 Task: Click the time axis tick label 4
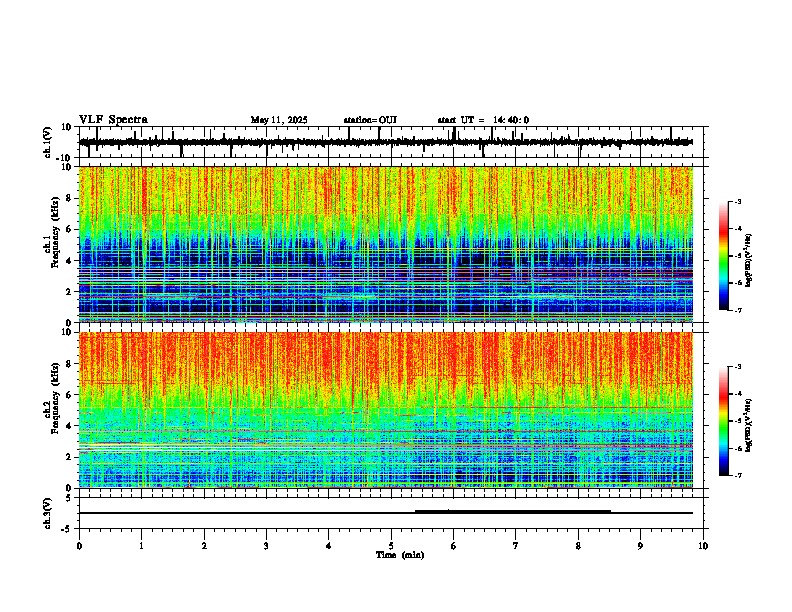(x=329, y=546)
